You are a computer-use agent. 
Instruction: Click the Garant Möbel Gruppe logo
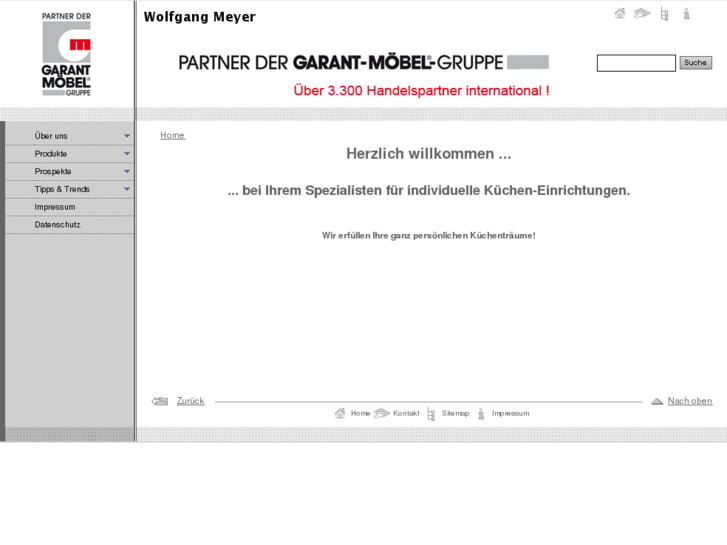click(x=66, y=54)
